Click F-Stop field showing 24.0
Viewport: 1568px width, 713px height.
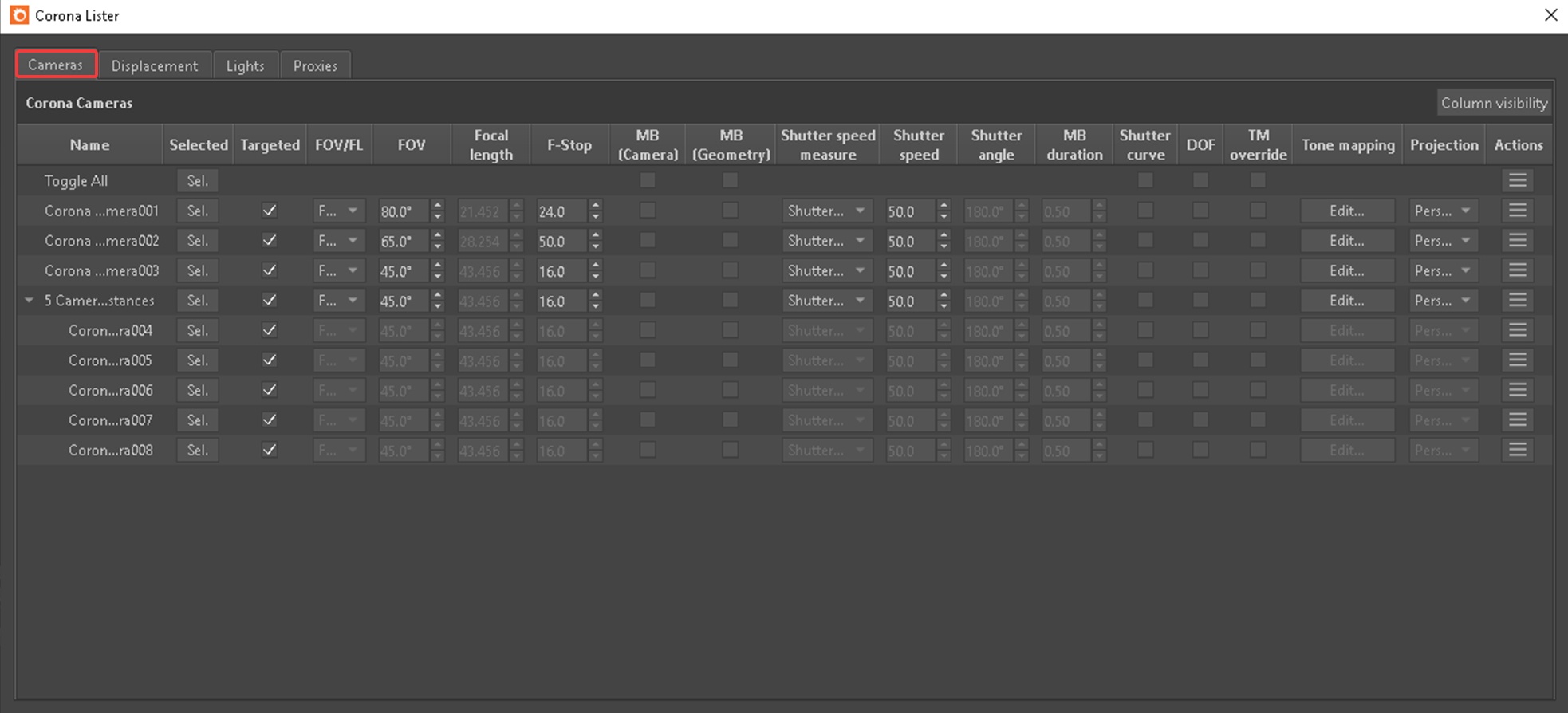coord(562,211)
